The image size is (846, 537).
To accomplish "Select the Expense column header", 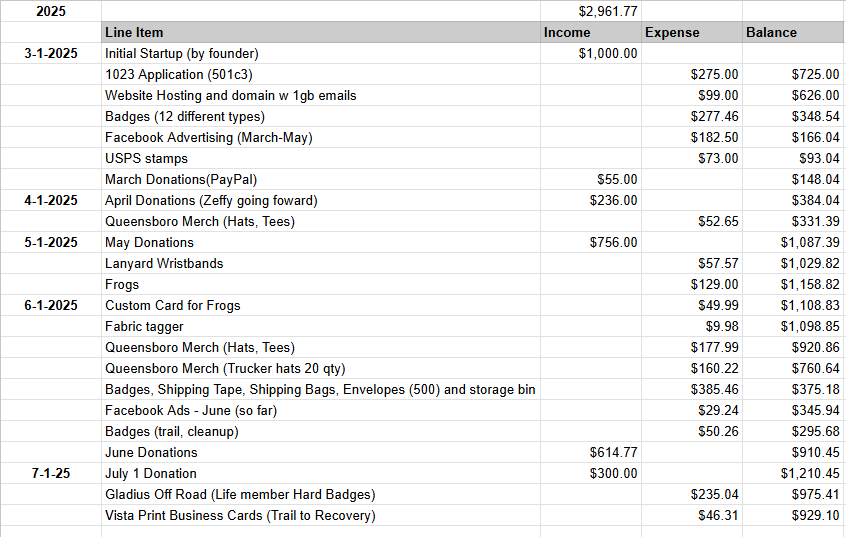I will 692,32.
